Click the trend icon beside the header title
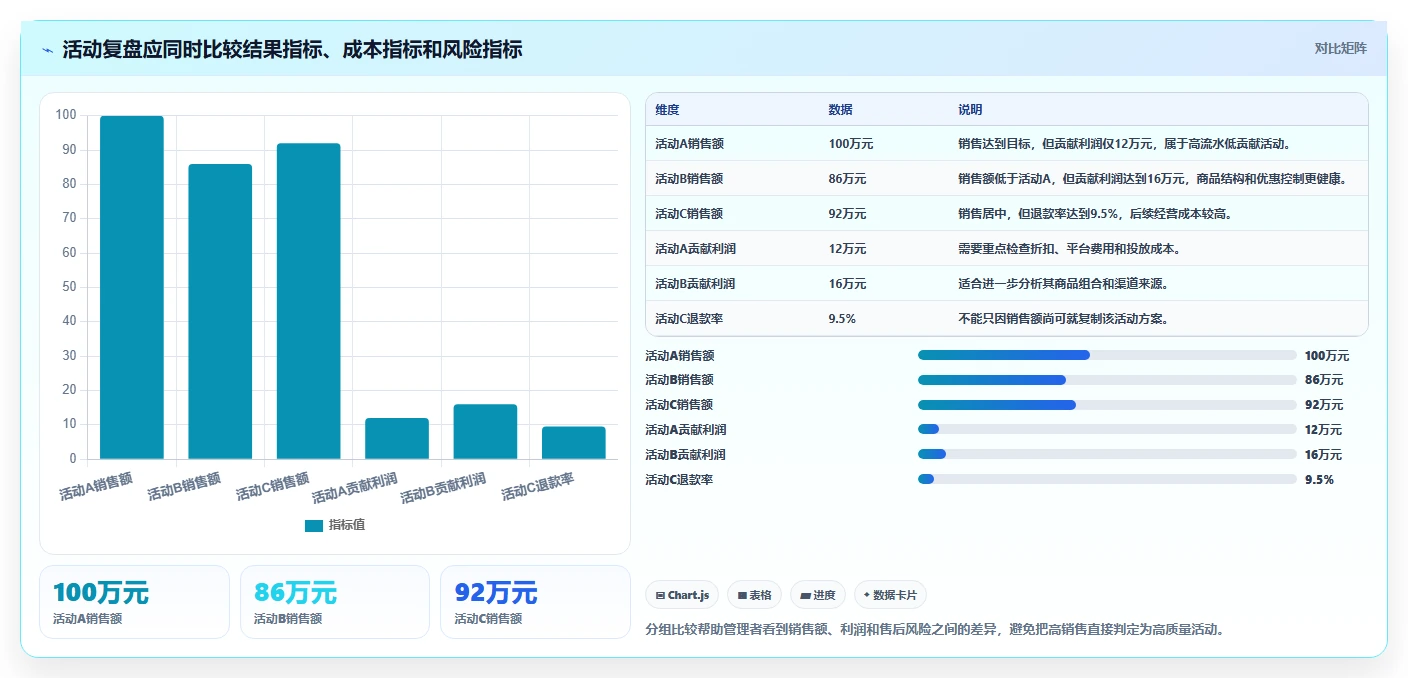The width and height of the screenshot is (1408, 678). (47, 50)
